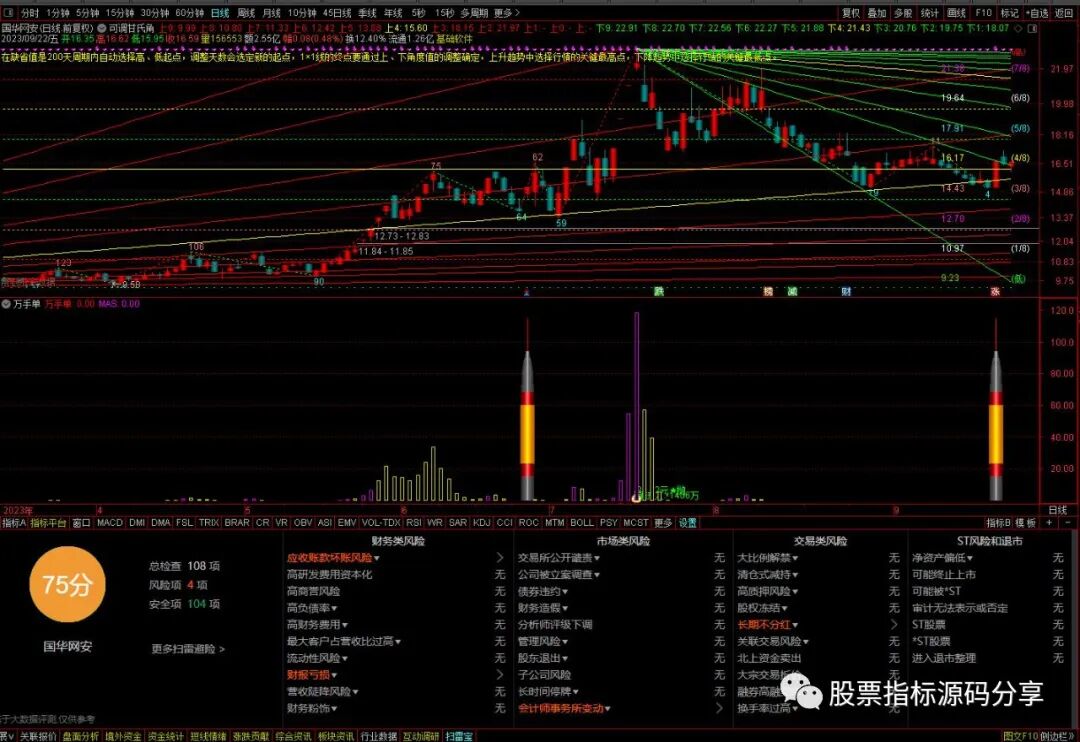Viewport: 1080px width, 742px height.
Task: Click the 日线 label at date axis right
Action: (x=1057, y=511)
